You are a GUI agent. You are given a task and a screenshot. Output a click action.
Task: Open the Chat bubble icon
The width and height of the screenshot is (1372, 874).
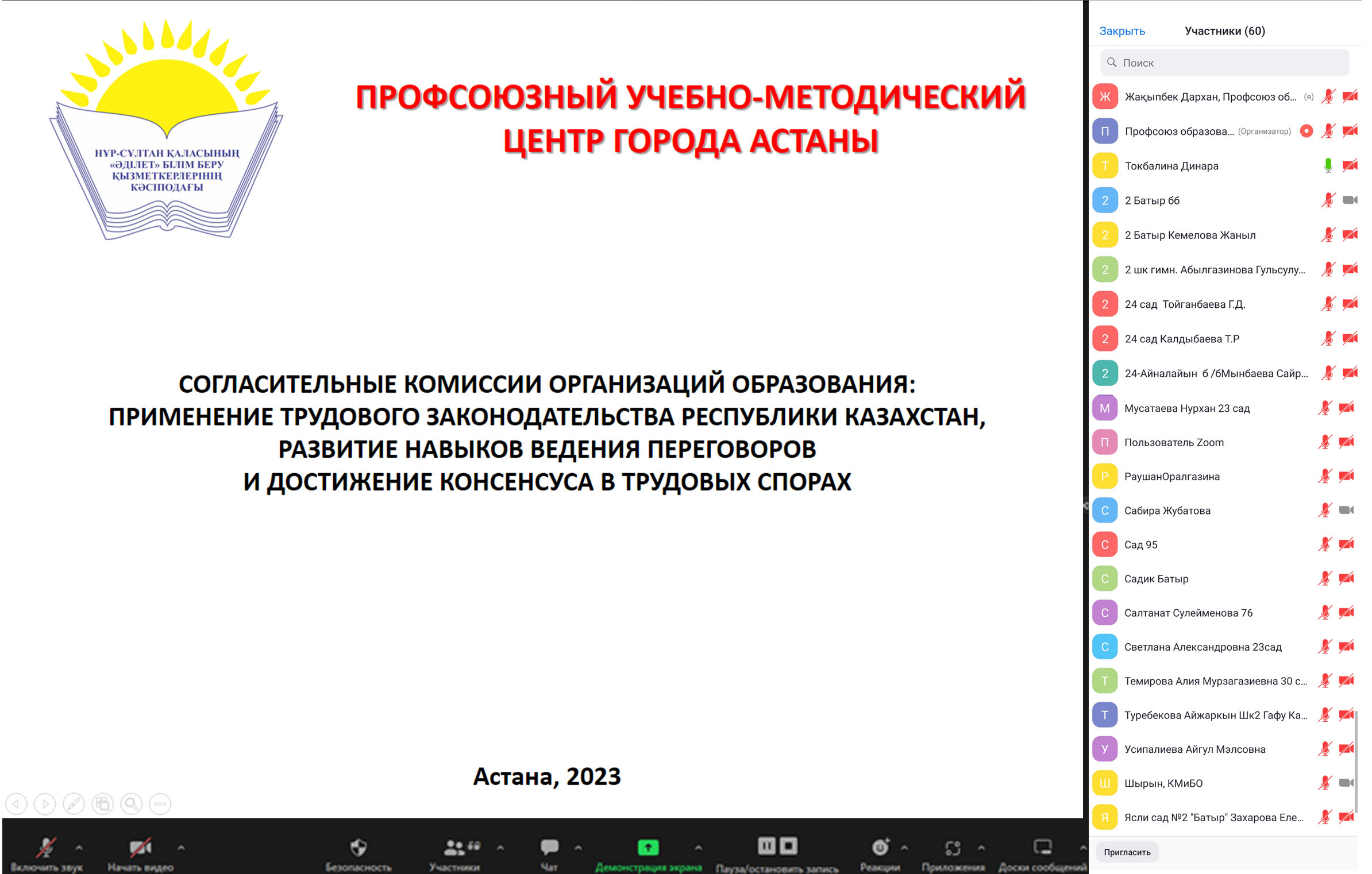[x=549, y=846]
